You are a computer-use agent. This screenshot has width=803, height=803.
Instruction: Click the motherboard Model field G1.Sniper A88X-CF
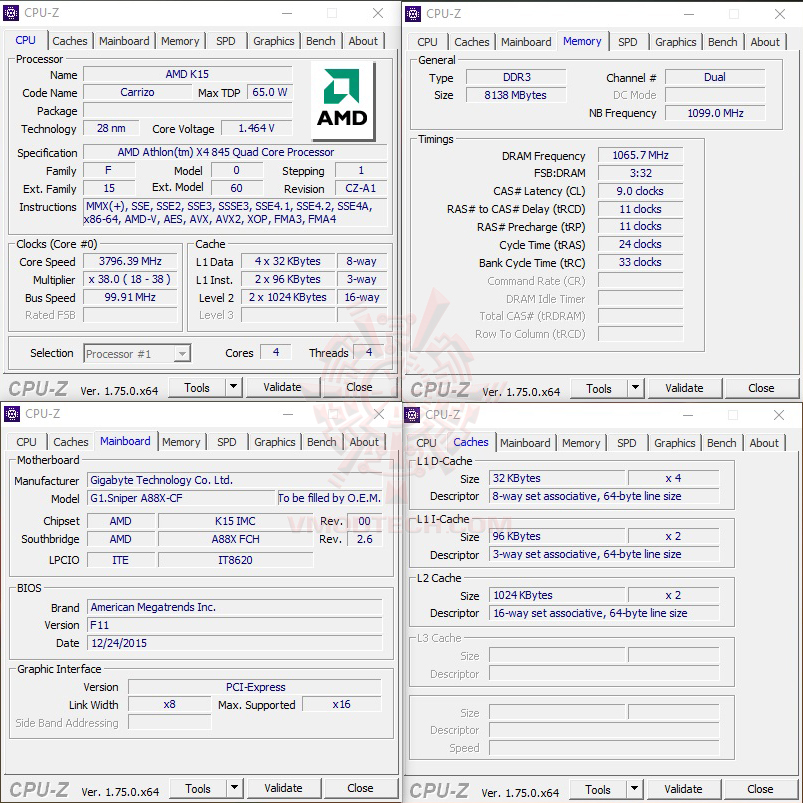point(181,498)
